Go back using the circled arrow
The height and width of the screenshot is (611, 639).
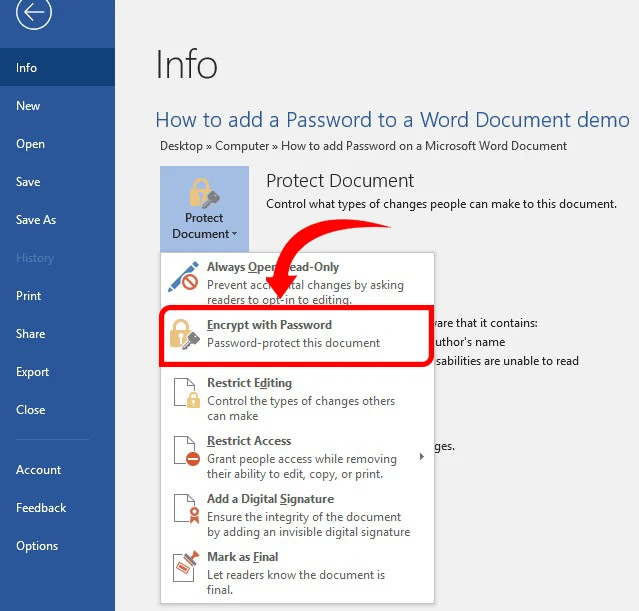pos(34,12)
